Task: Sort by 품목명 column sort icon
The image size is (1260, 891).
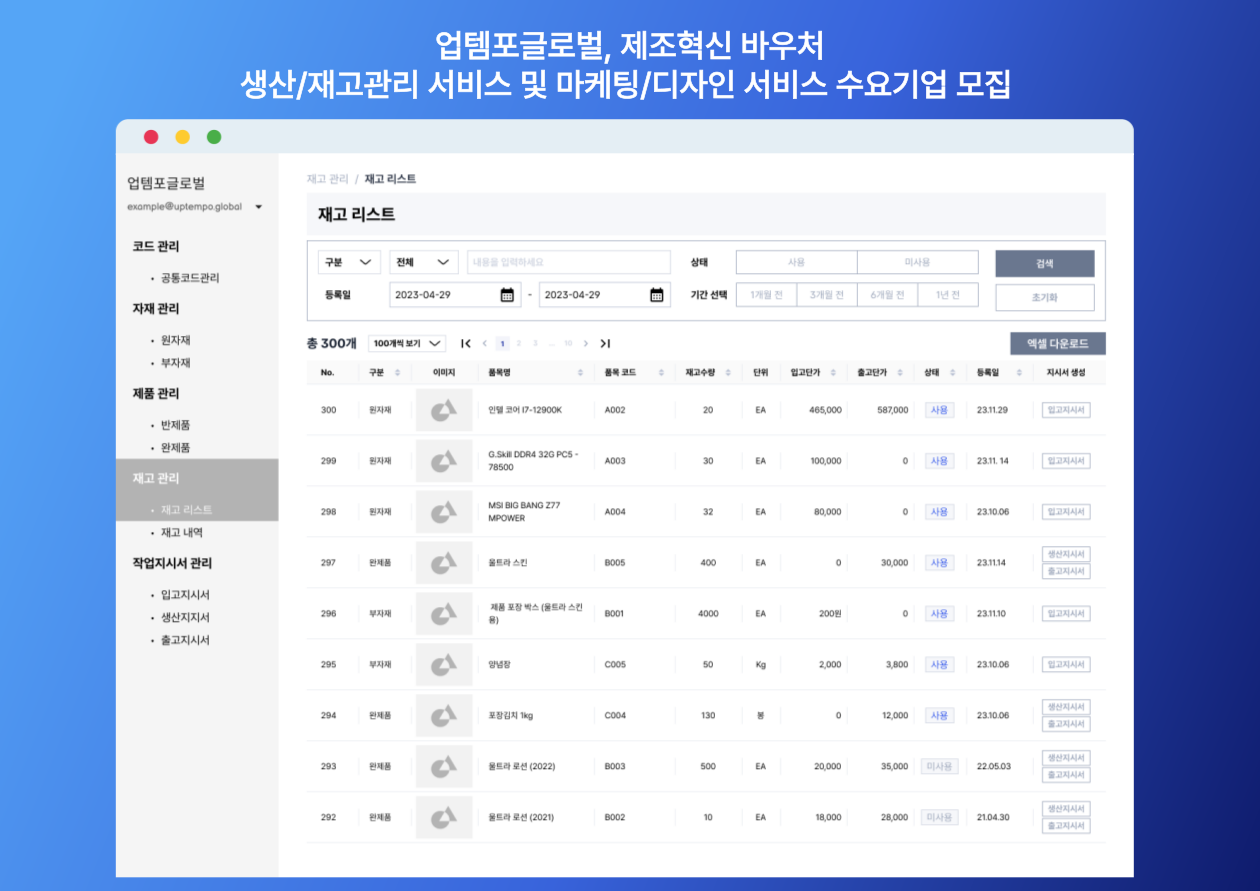Action: pos(581,373)
